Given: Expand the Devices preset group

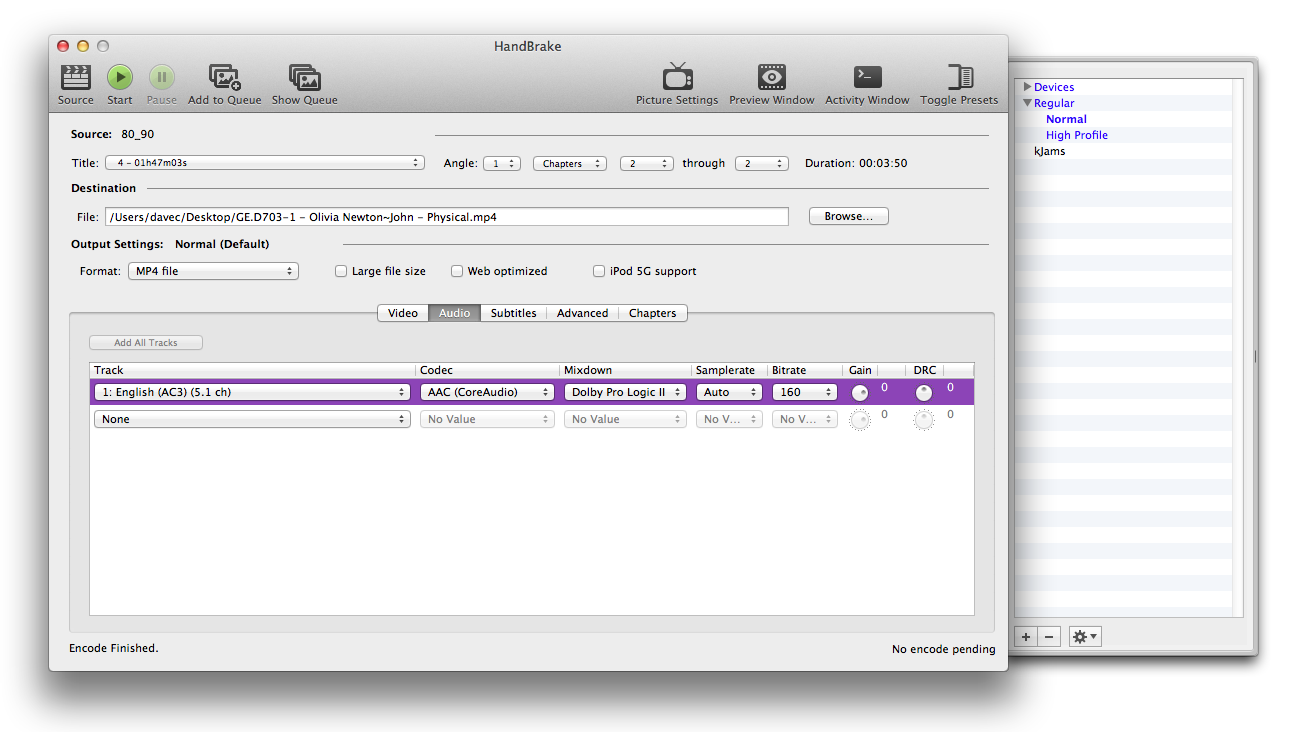Looking at the screenshot, I should (x=1027, y=87).
